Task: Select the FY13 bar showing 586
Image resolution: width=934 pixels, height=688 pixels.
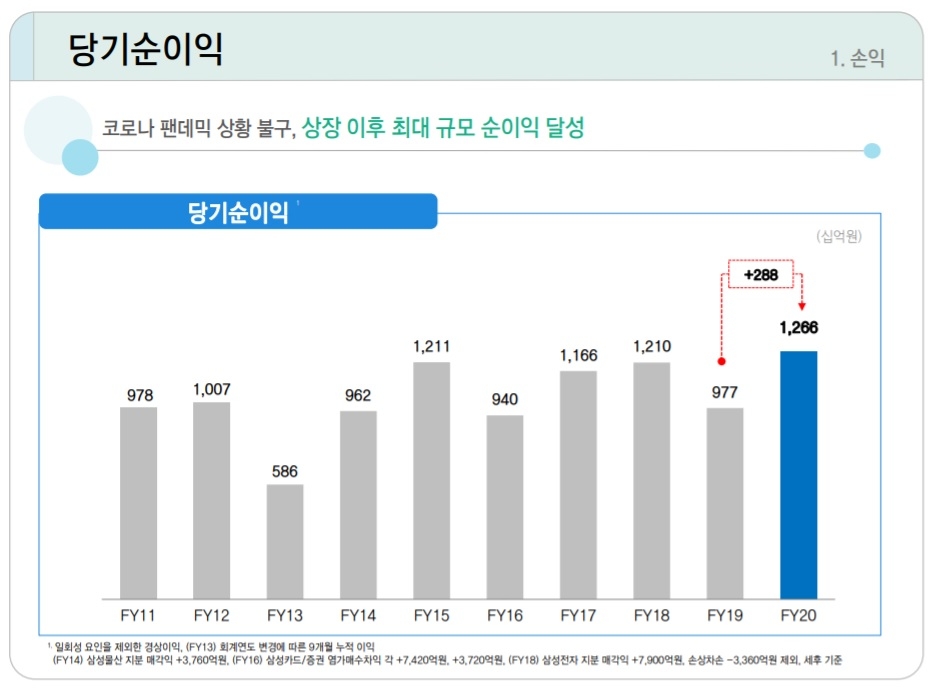Action: 285,540
